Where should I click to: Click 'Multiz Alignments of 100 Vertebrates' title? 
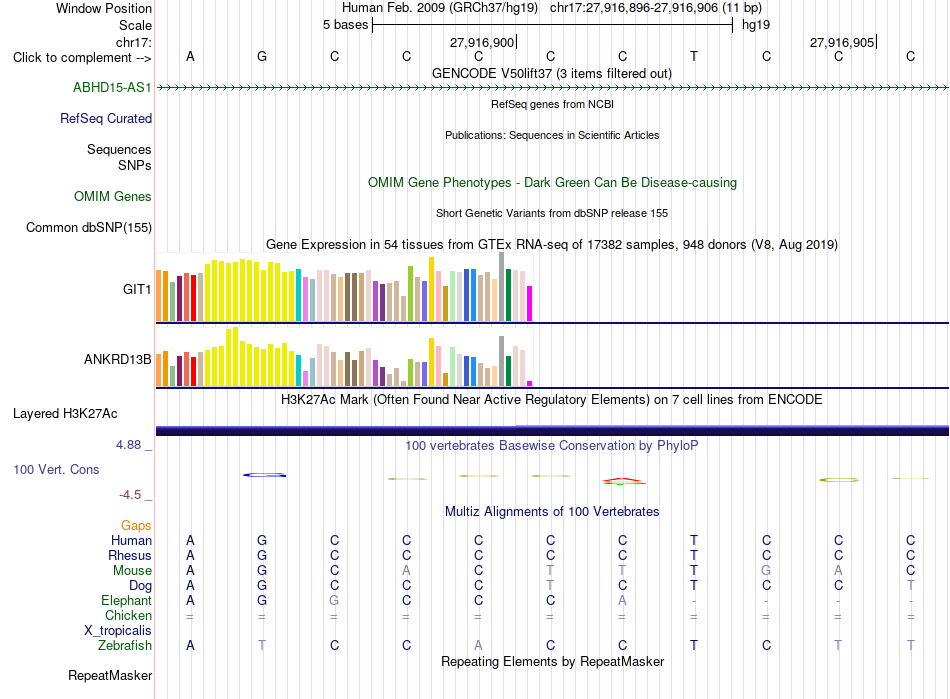click(552, 511)
